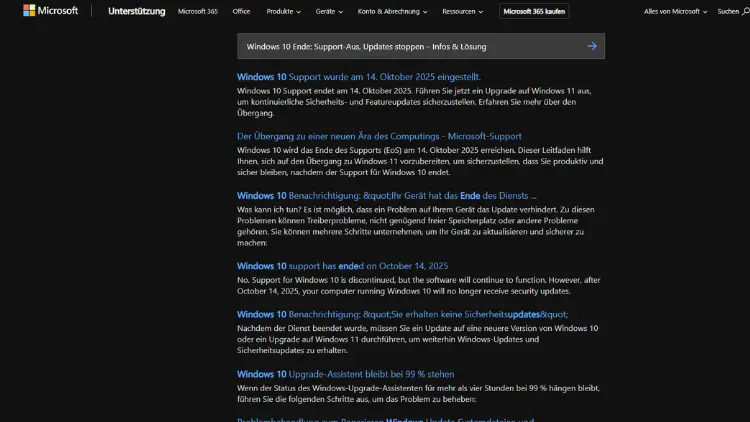Expand the Geräte dropdown menu
This screenshot has height=422, width=750.
pos(329,11)
